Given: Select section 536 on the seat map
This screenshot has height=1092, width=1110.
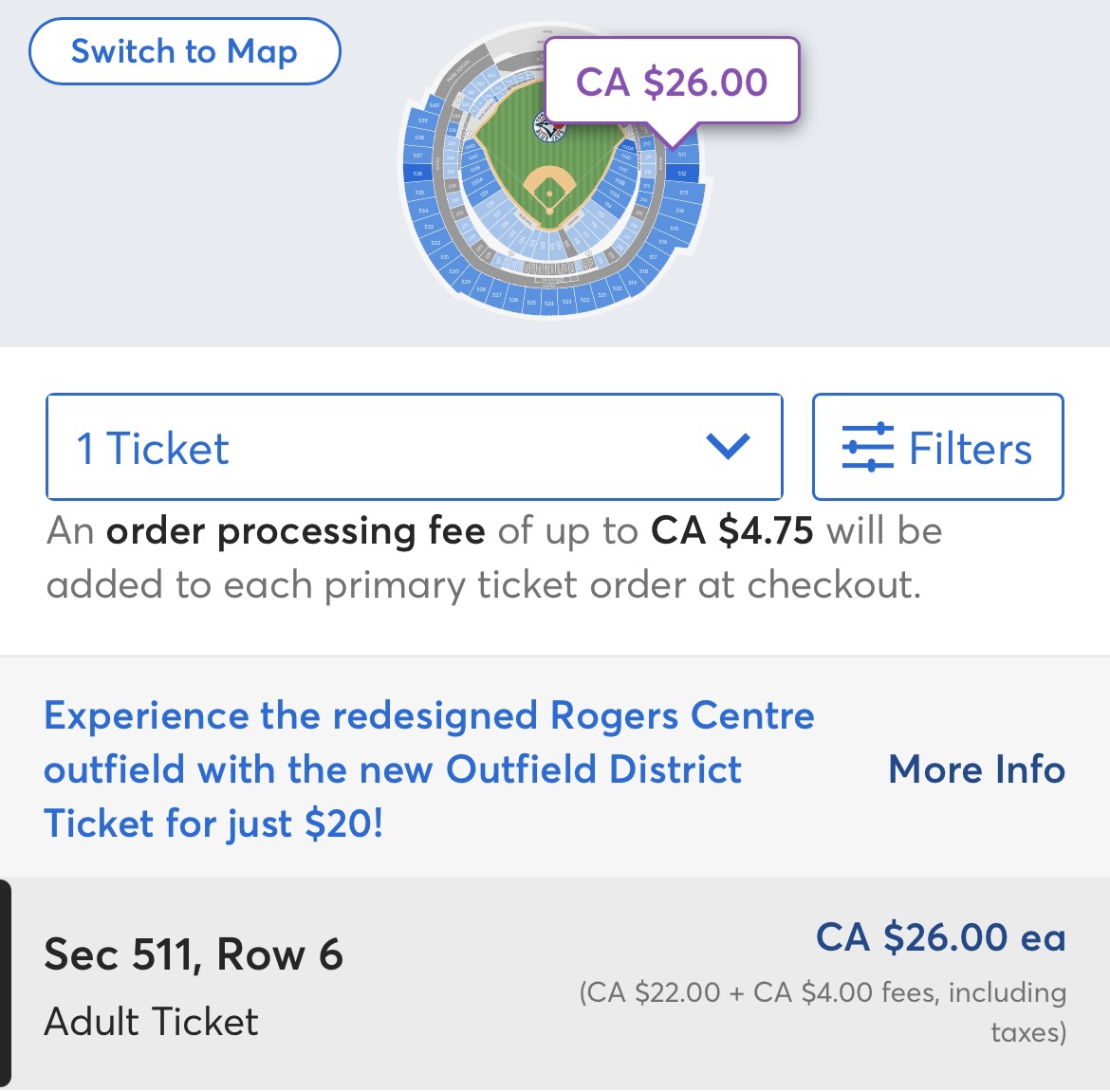Looking at the screenshot, I should click(x=417, y=174).
